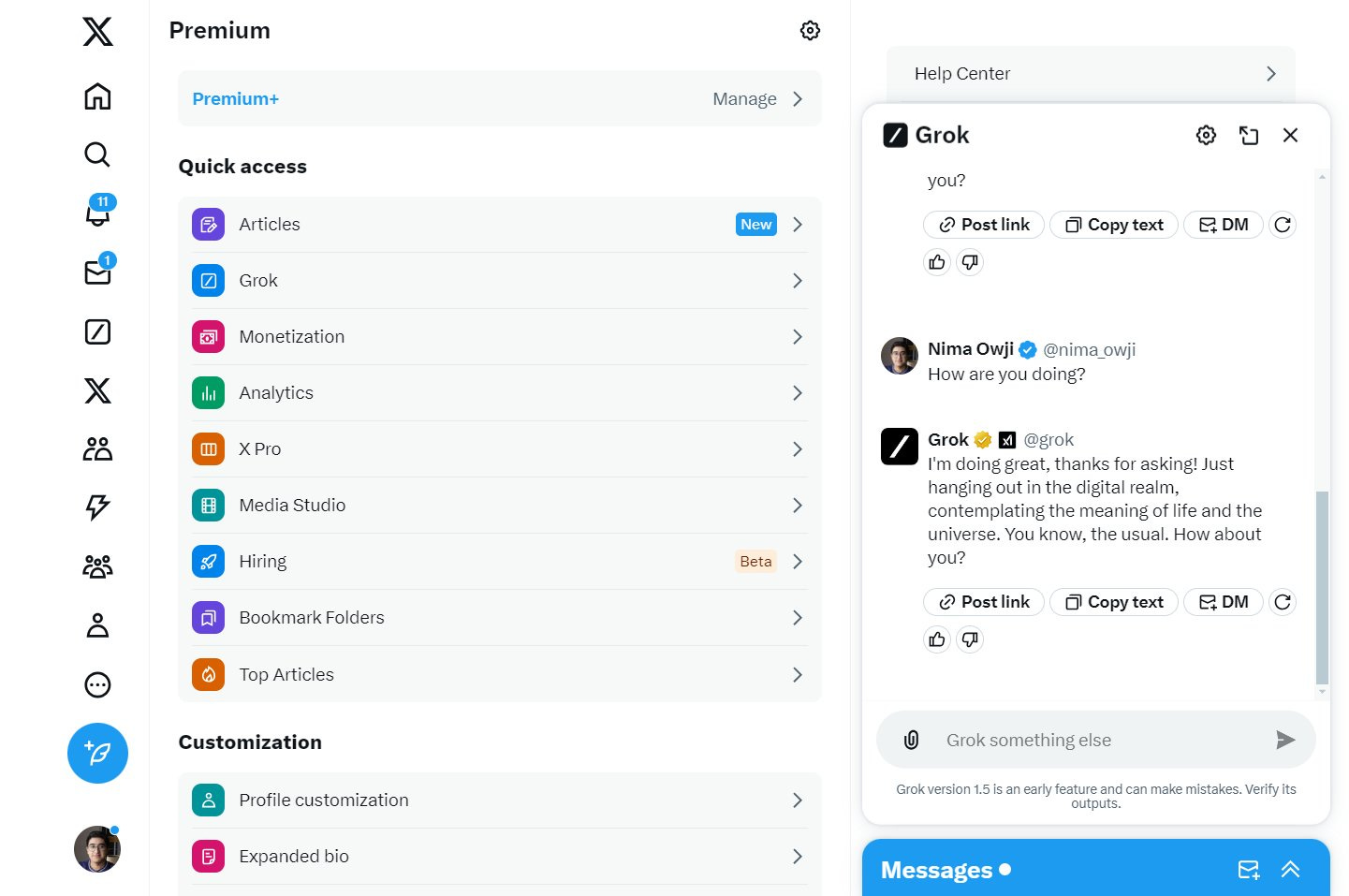This screenshot has width=1349, height=896.
Task: Click the Bookmark Folders icon
Action: [x=208, y=618]
